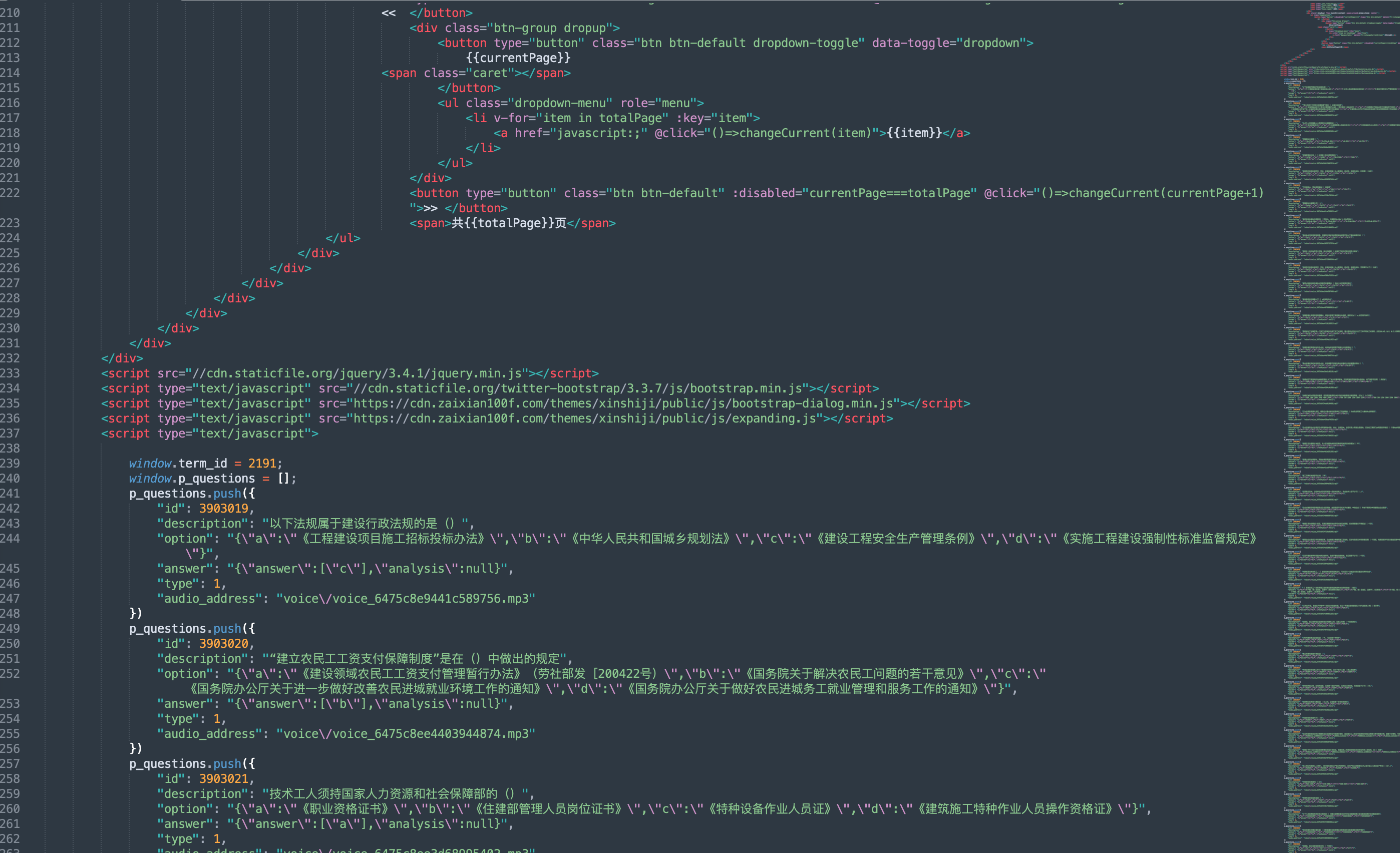Click the bootstrap-dialog.min.js script URL
This screenshot has height=853, width=1400.
[x=623, y=403]
